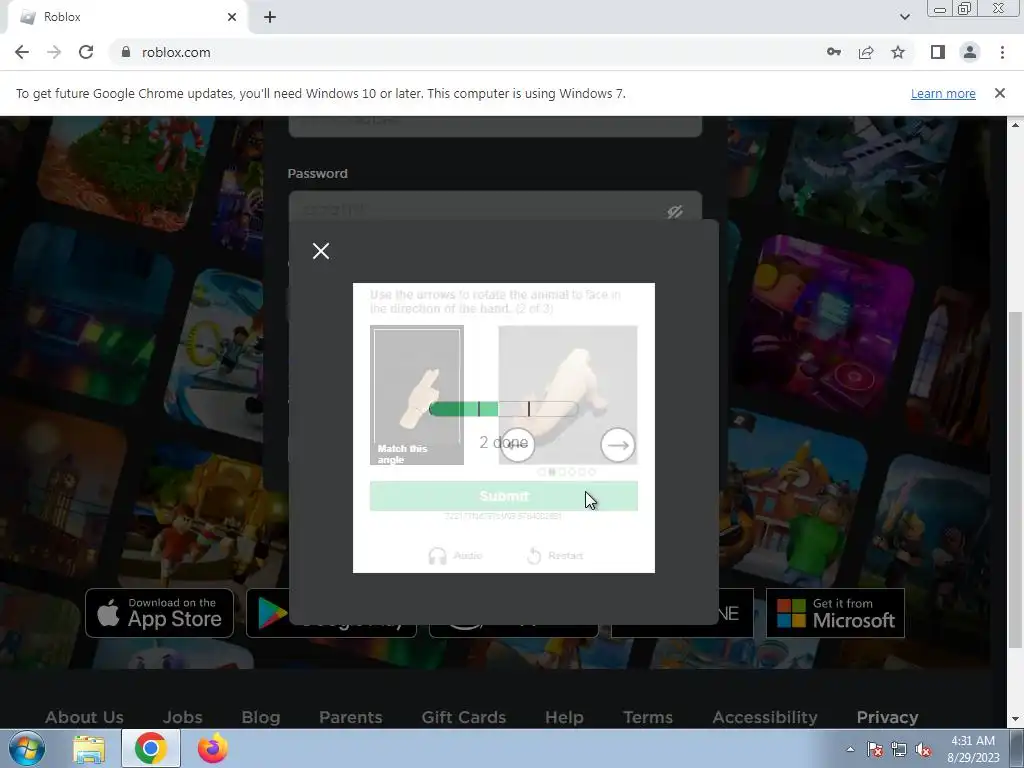Click the Chrome taskbar icon
This screenshot has width=1024, height=768.
tap(151, 748)
